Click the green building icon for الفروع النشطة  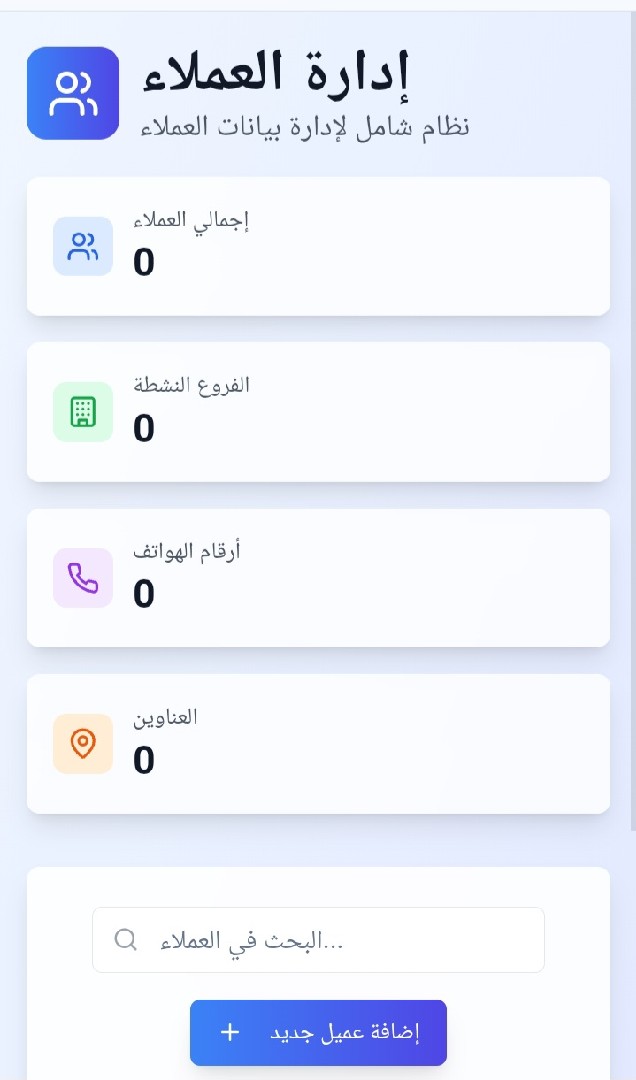(83, 412)
